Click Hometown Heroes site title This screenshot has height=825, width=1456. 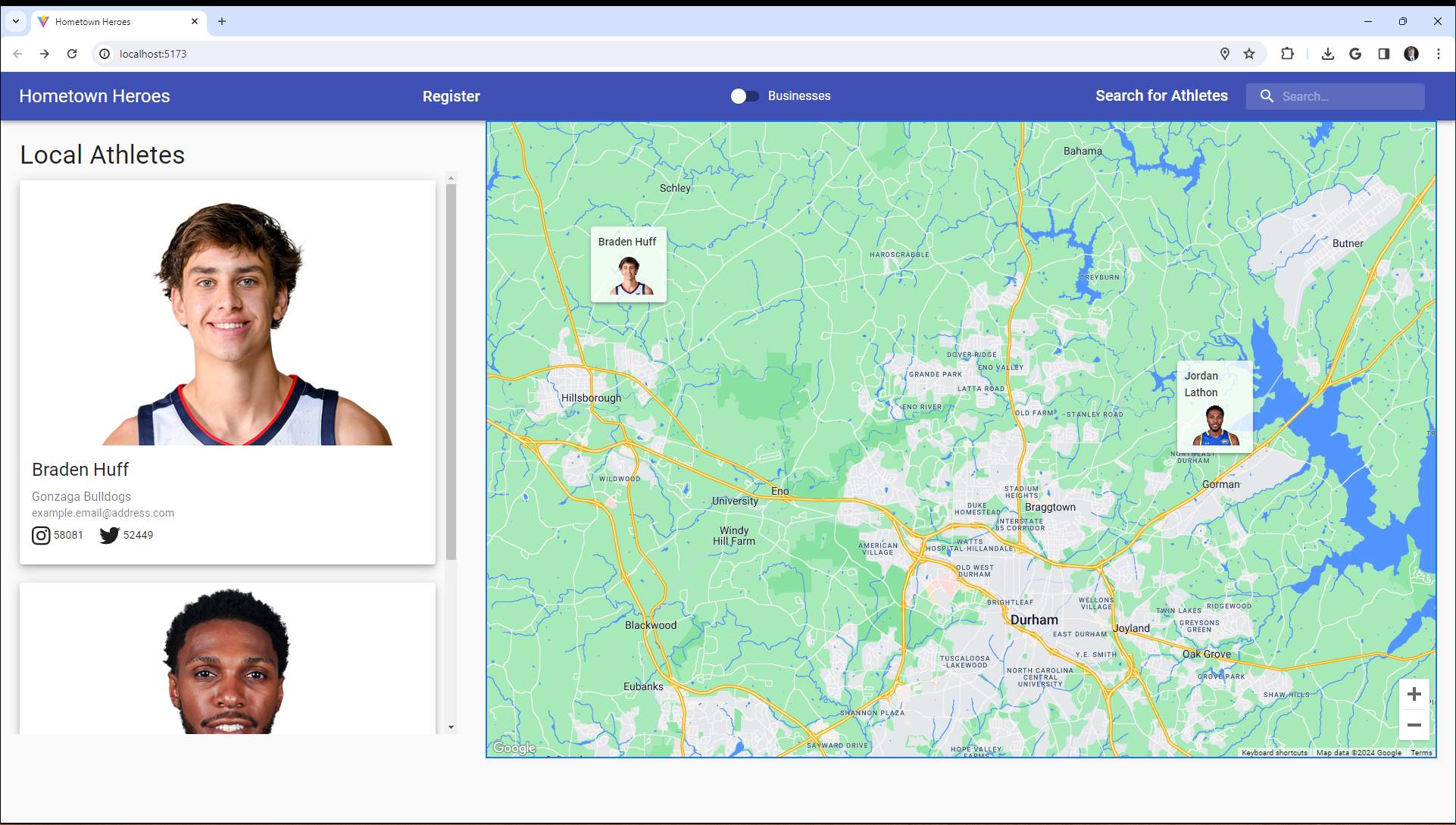click(95, 96)
